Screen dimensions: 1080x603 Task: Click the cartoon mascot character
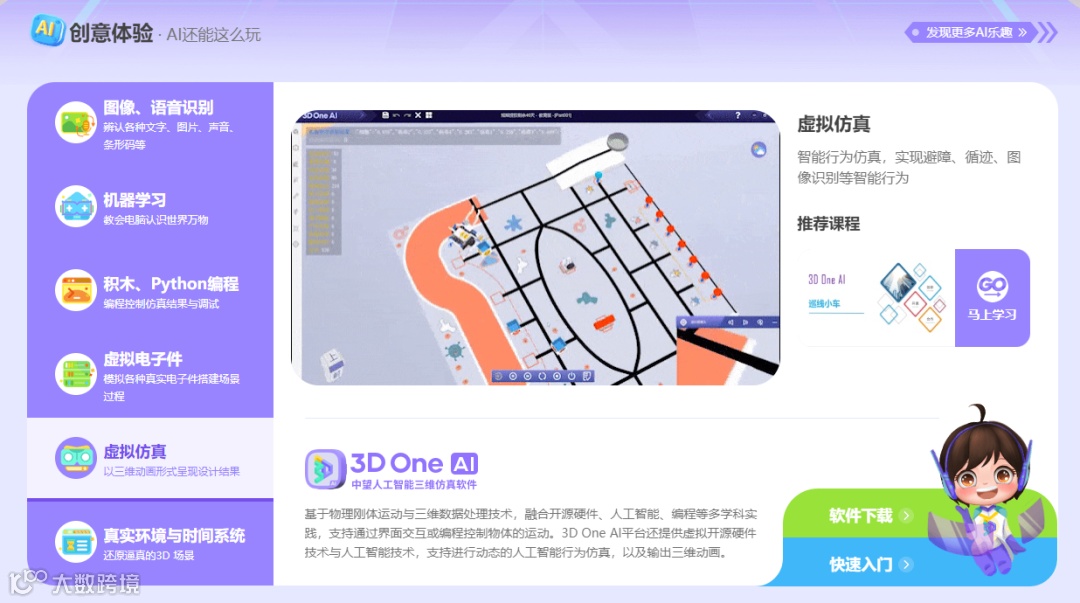[x=988, y=489]
